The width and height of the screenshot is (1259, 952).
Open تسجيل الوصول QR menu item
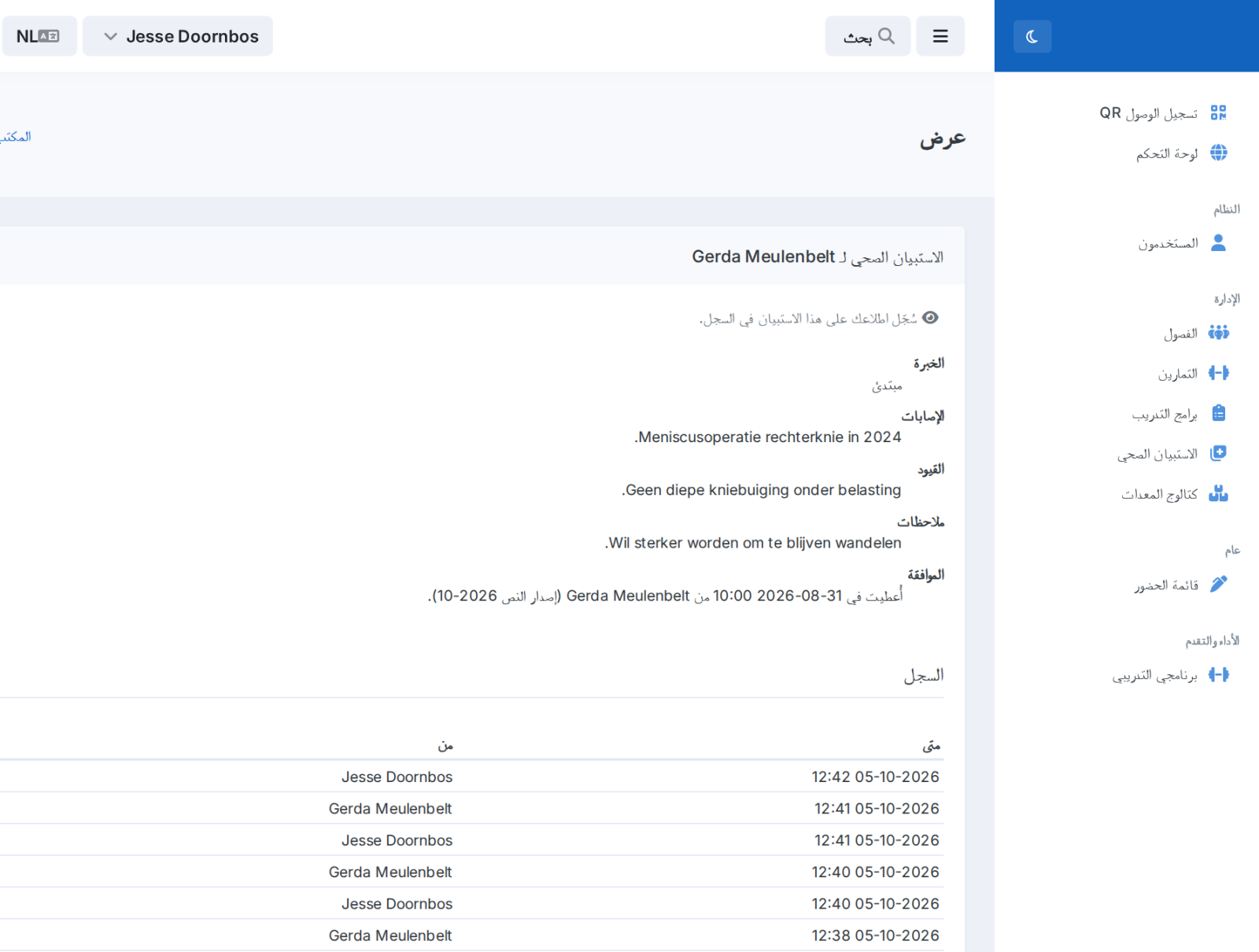click(x=1148, y=113)
